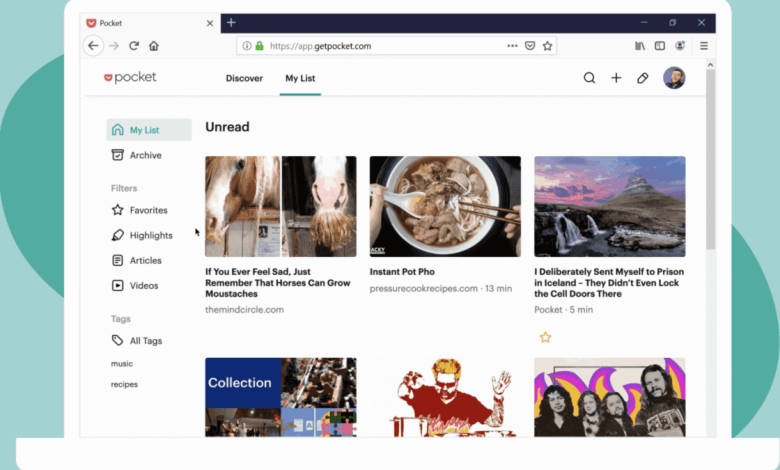The height and width of the screenshot is (470, 780).
Task: Open the band illustration thumbnail
Action: click(x=610, y=397)
